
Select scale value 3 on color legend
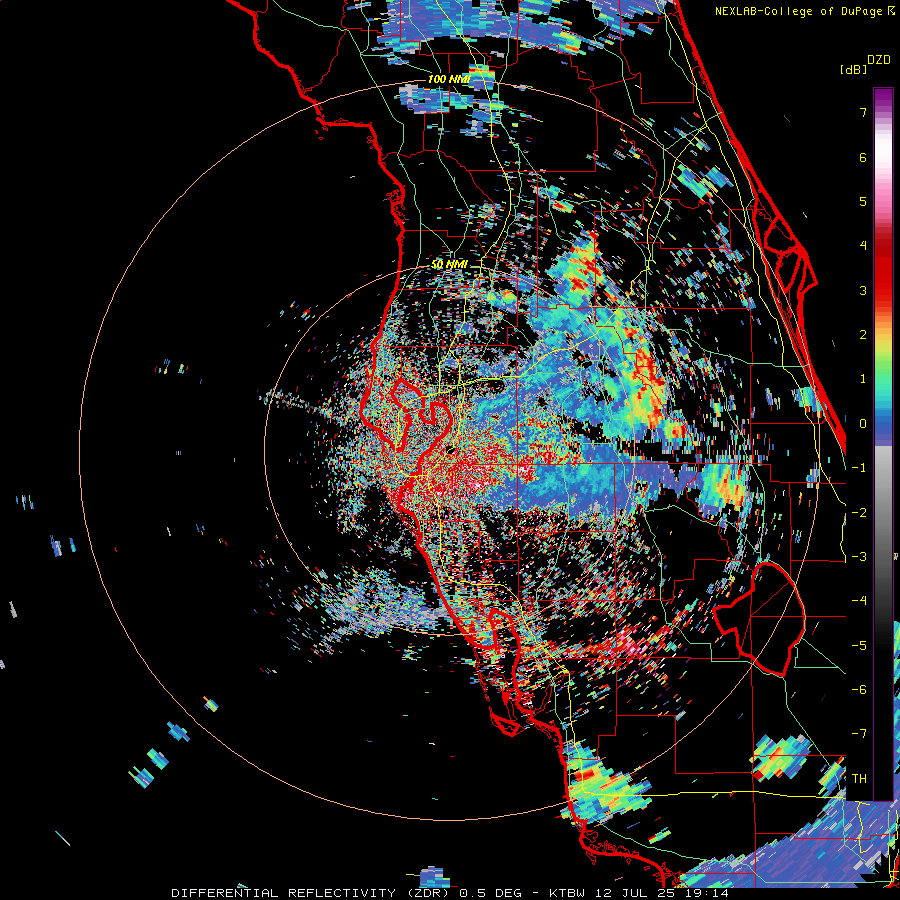pos(863,290)
